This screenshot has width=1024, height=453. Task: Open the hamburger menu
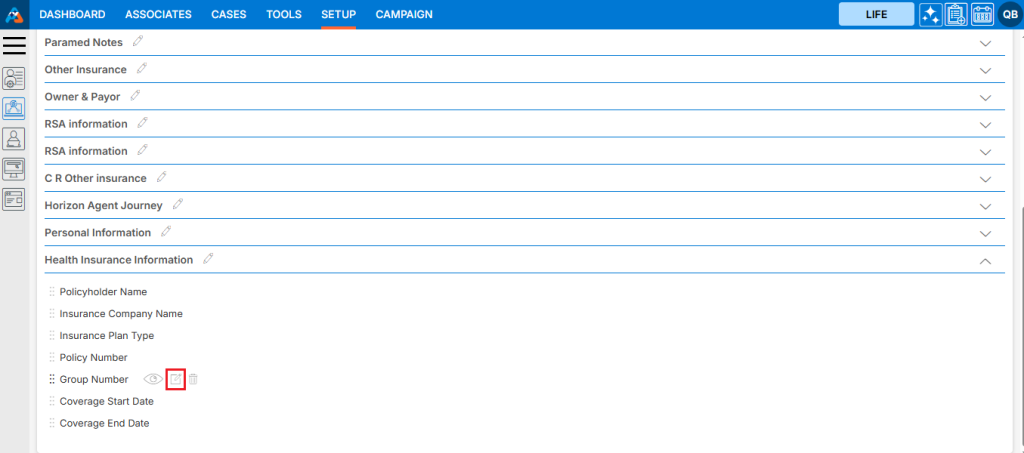pos(14,45)
